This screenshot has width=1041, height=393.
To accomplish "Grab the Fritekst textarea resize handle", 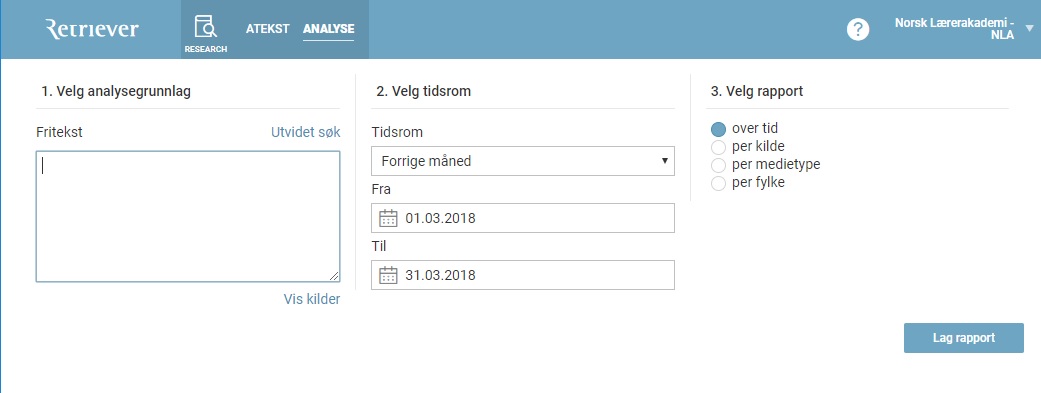I will click(334, 276).
